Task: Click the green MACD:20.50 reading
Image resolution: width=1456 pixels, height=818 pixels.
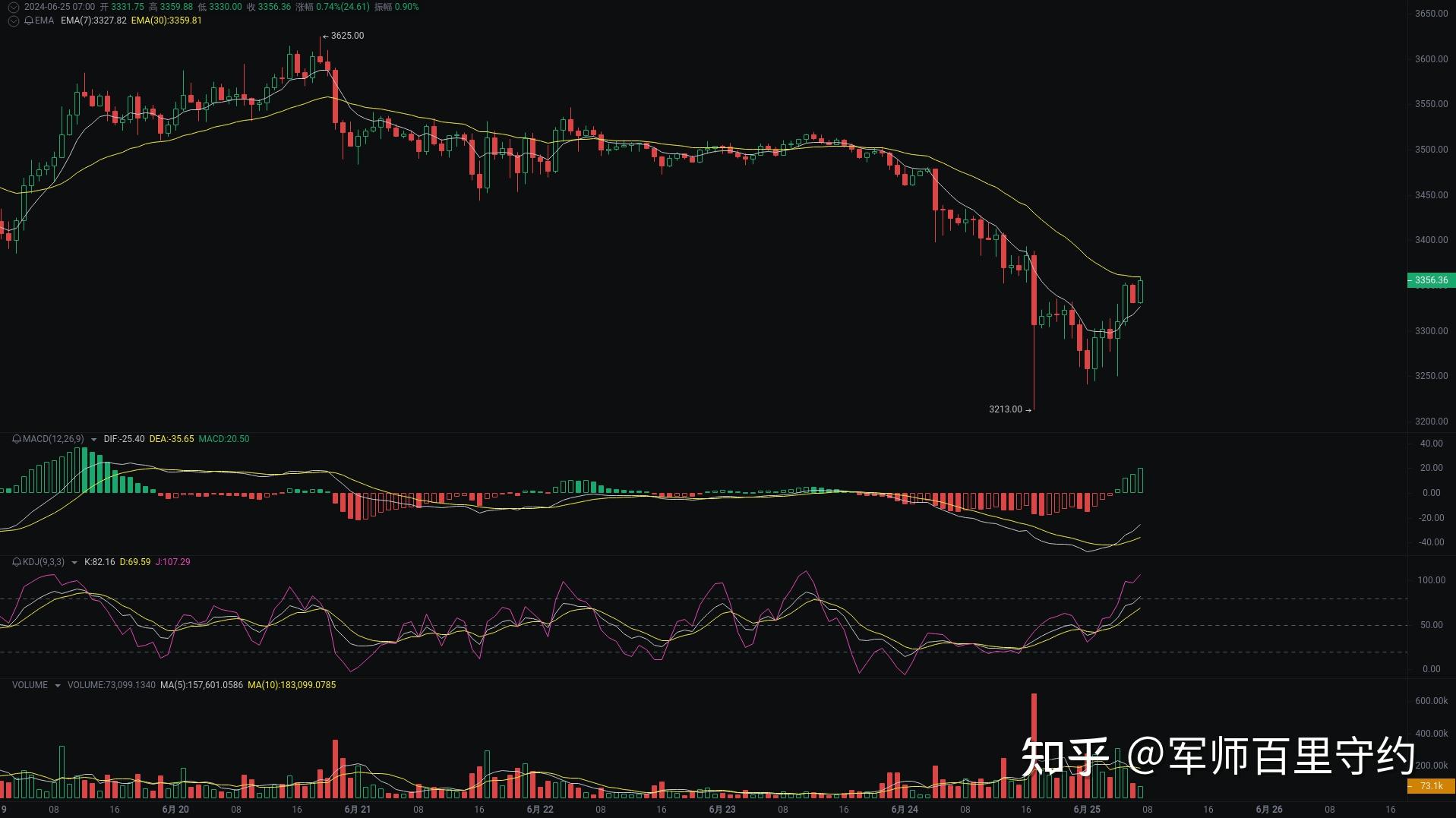Action: (x=224, y=439)
